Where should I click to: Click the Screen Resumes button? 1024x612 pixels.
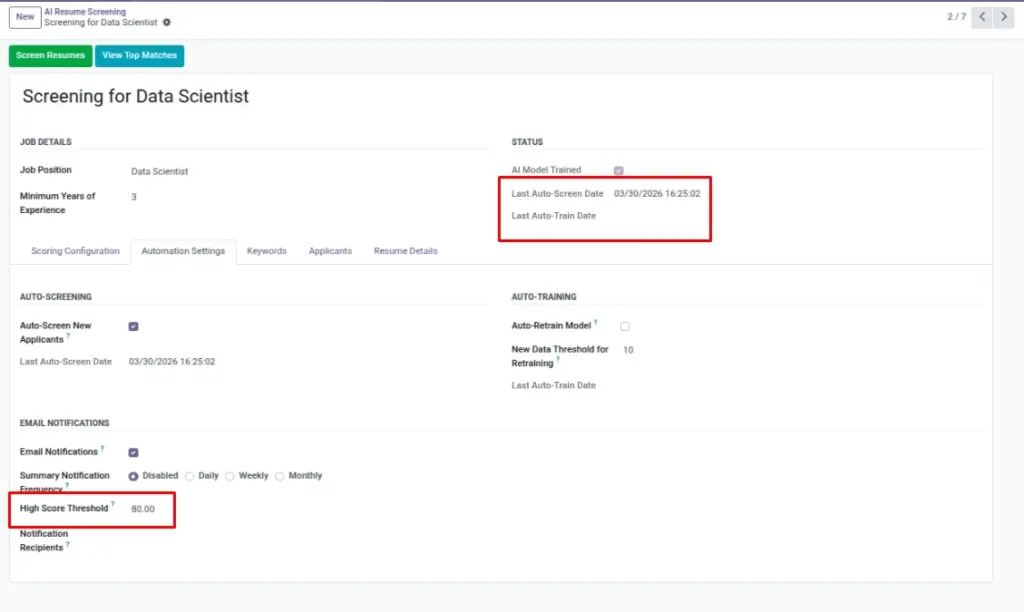50,56
